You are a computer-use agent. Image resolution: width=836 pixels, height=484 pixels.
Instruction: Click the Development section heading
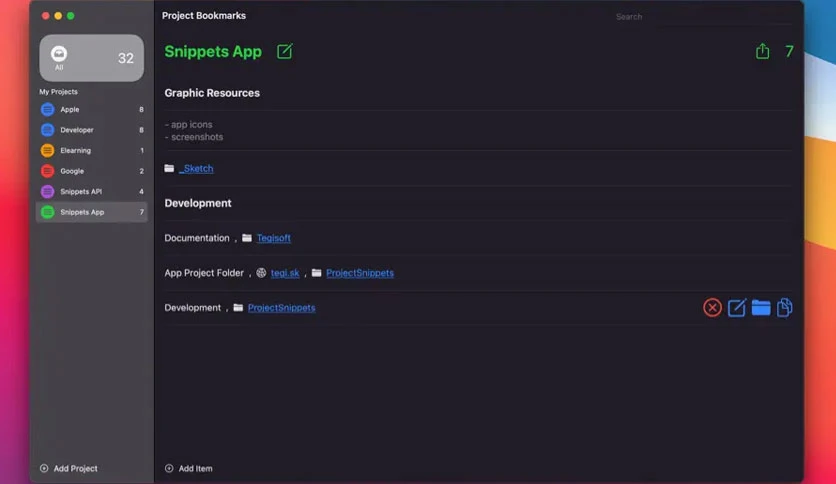[x=198, y=203]
